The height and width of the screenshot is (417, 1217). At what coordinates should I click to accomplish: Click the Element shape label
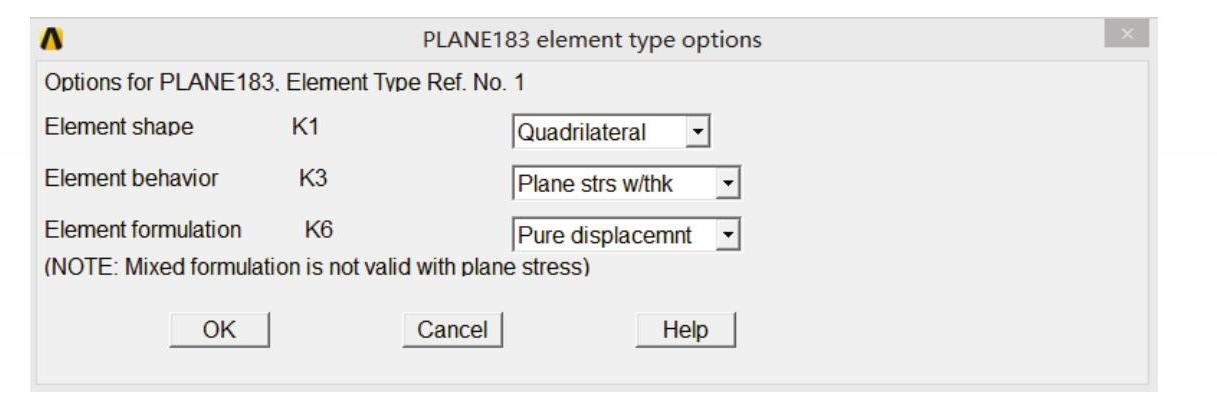click(120, 127)
